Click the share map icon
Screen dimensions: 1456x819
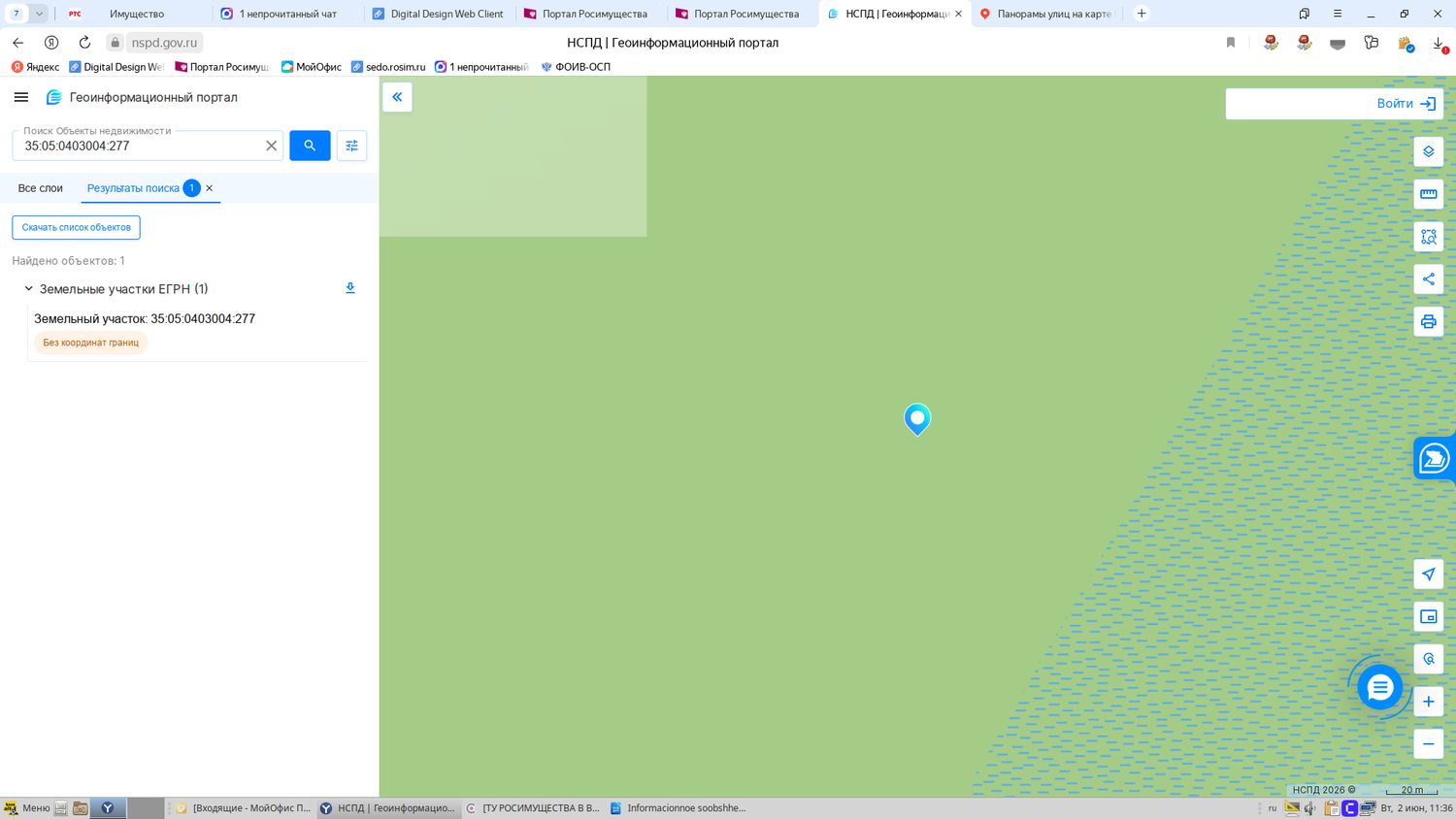[1428, 279]
